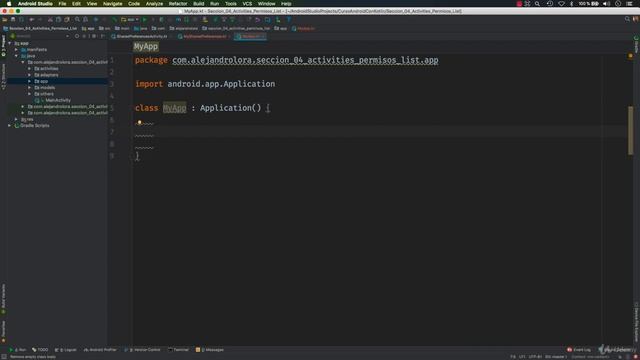The image size is (640, 360).
Task: Select MainActivity in project tree
Action: click(58, 100)
